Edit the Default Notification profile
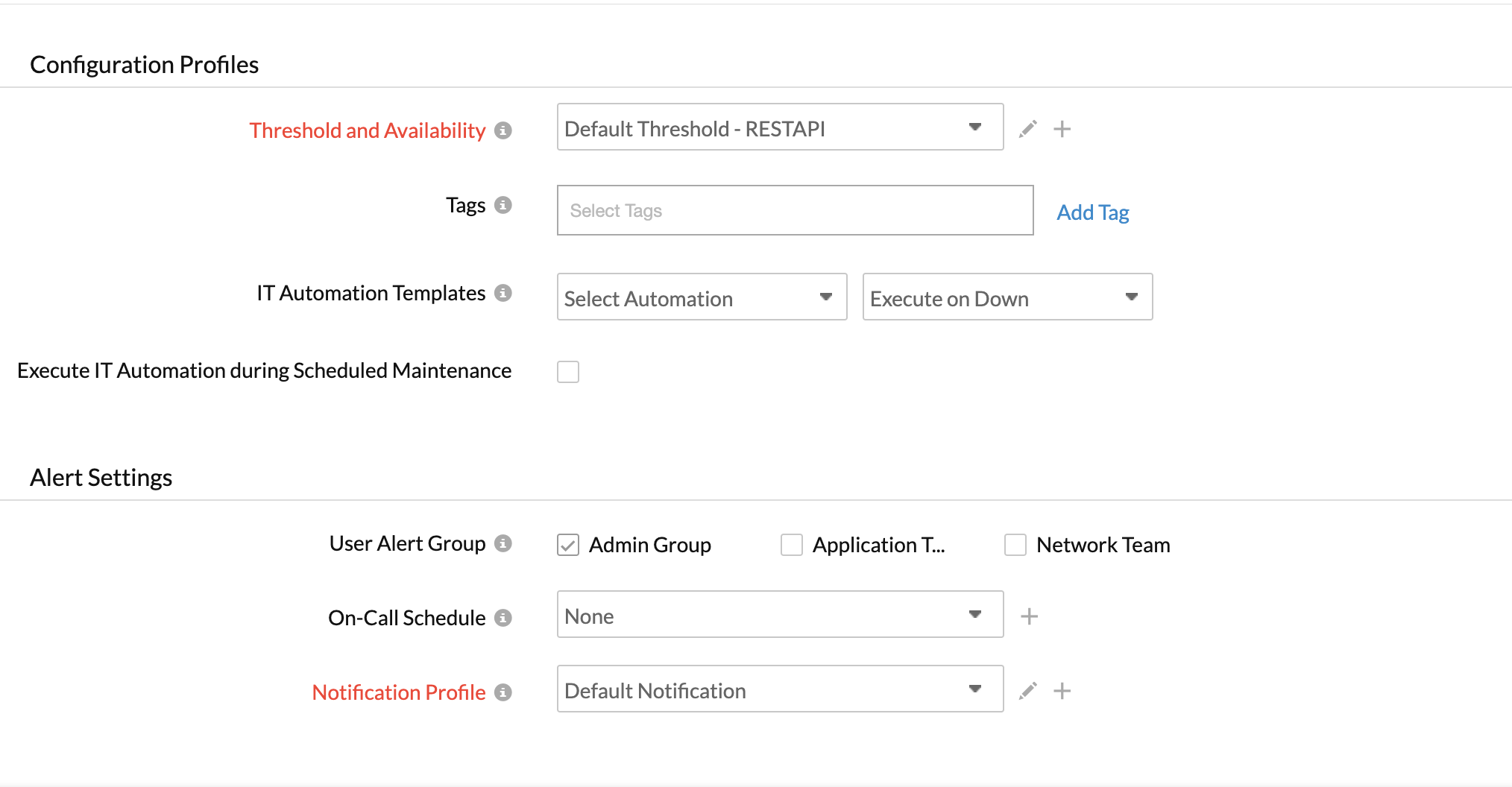The image size is (1512, 787). coord(1028,691)
